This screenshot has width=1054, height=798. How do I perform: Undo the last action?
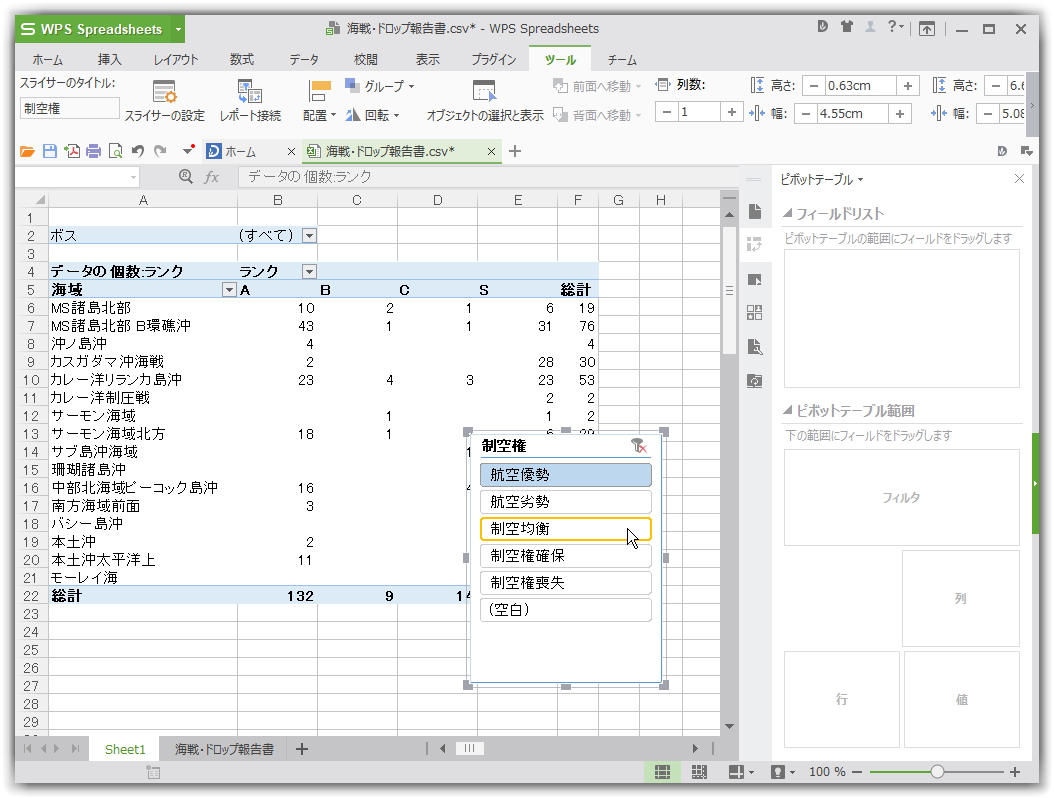pos(138,151)
